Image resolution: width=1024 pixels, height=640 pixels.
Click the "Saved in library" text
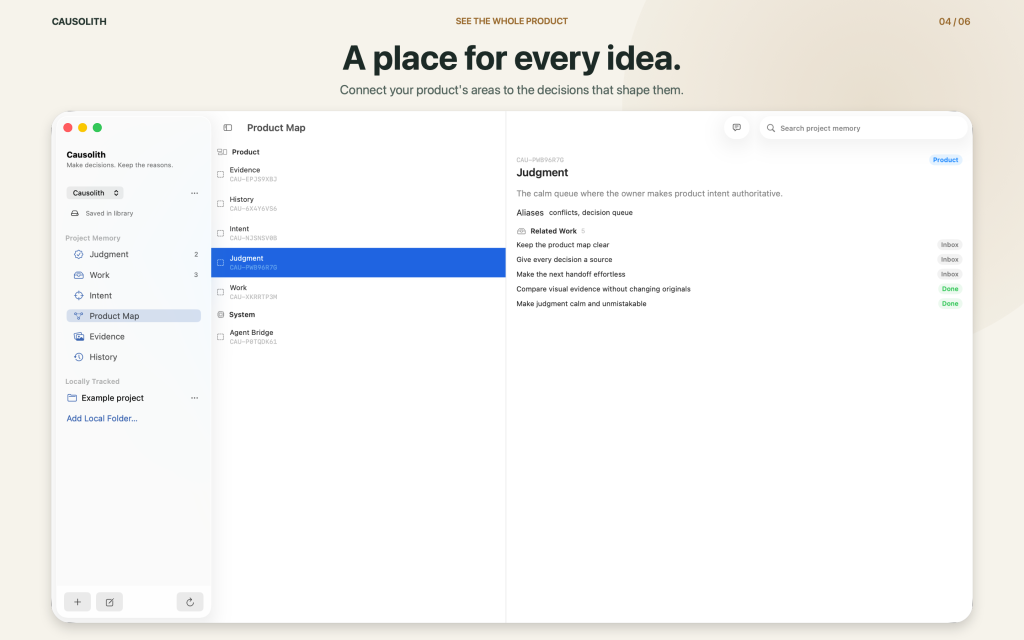pos(109,214)
